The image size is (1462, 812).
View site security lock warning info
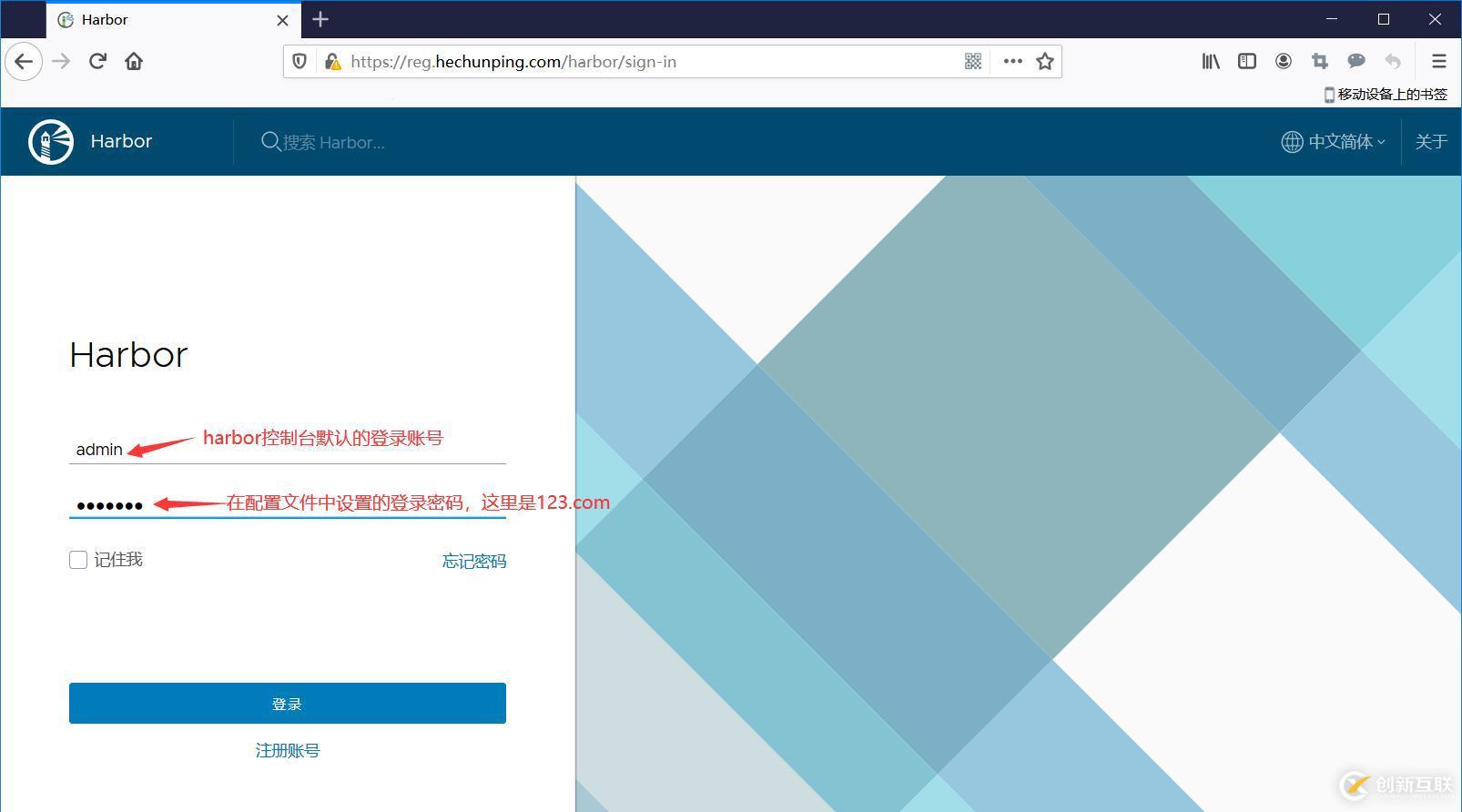(x=332, y=62)
